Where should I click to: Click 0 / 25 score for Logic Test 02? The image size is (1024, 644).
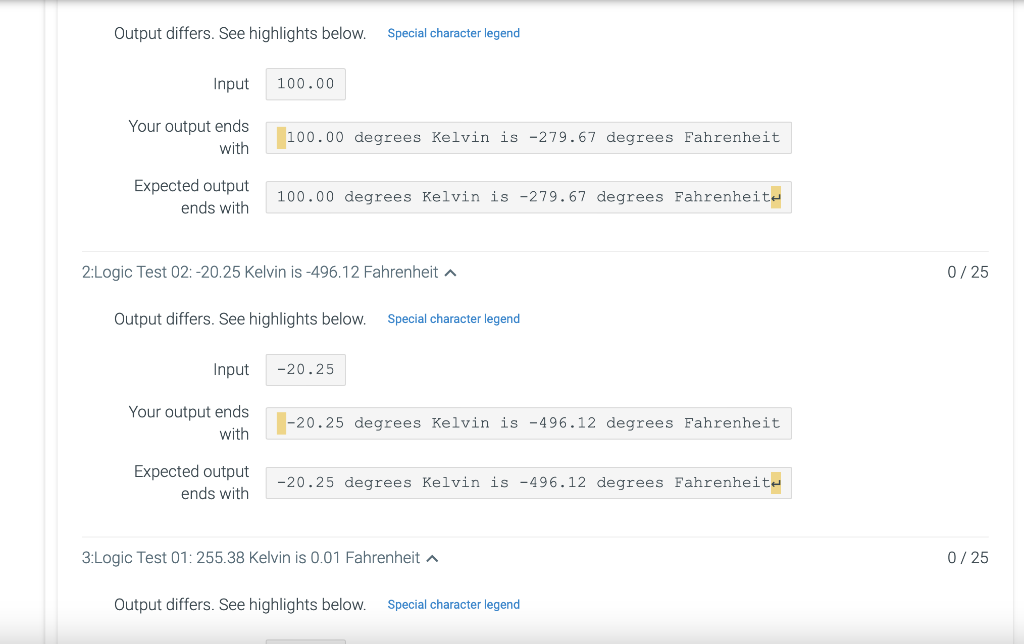pyautogui.click(x=968, y=272)
